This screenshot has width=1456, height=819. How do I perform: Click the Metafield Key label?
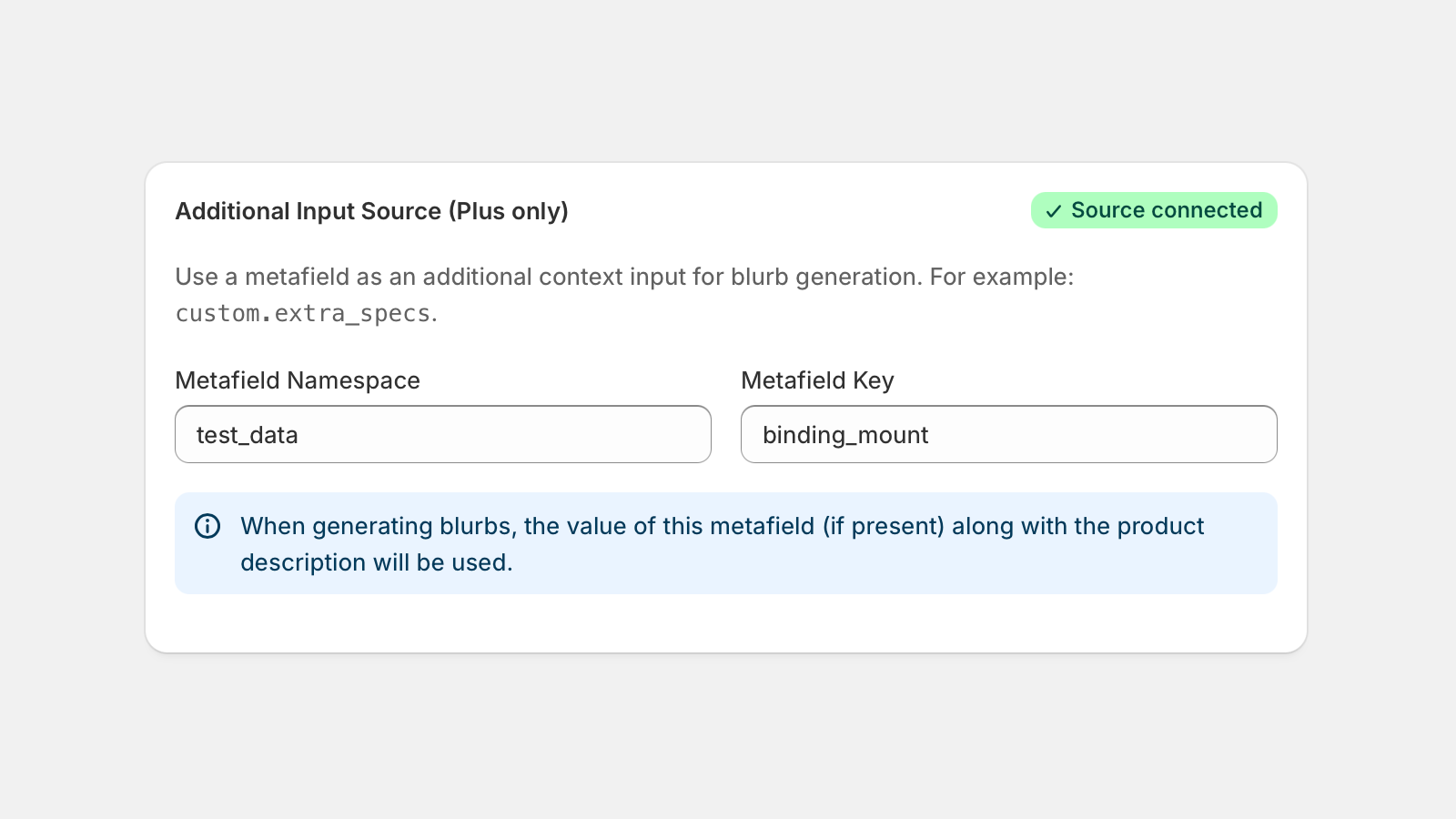[x=818, y=380]
